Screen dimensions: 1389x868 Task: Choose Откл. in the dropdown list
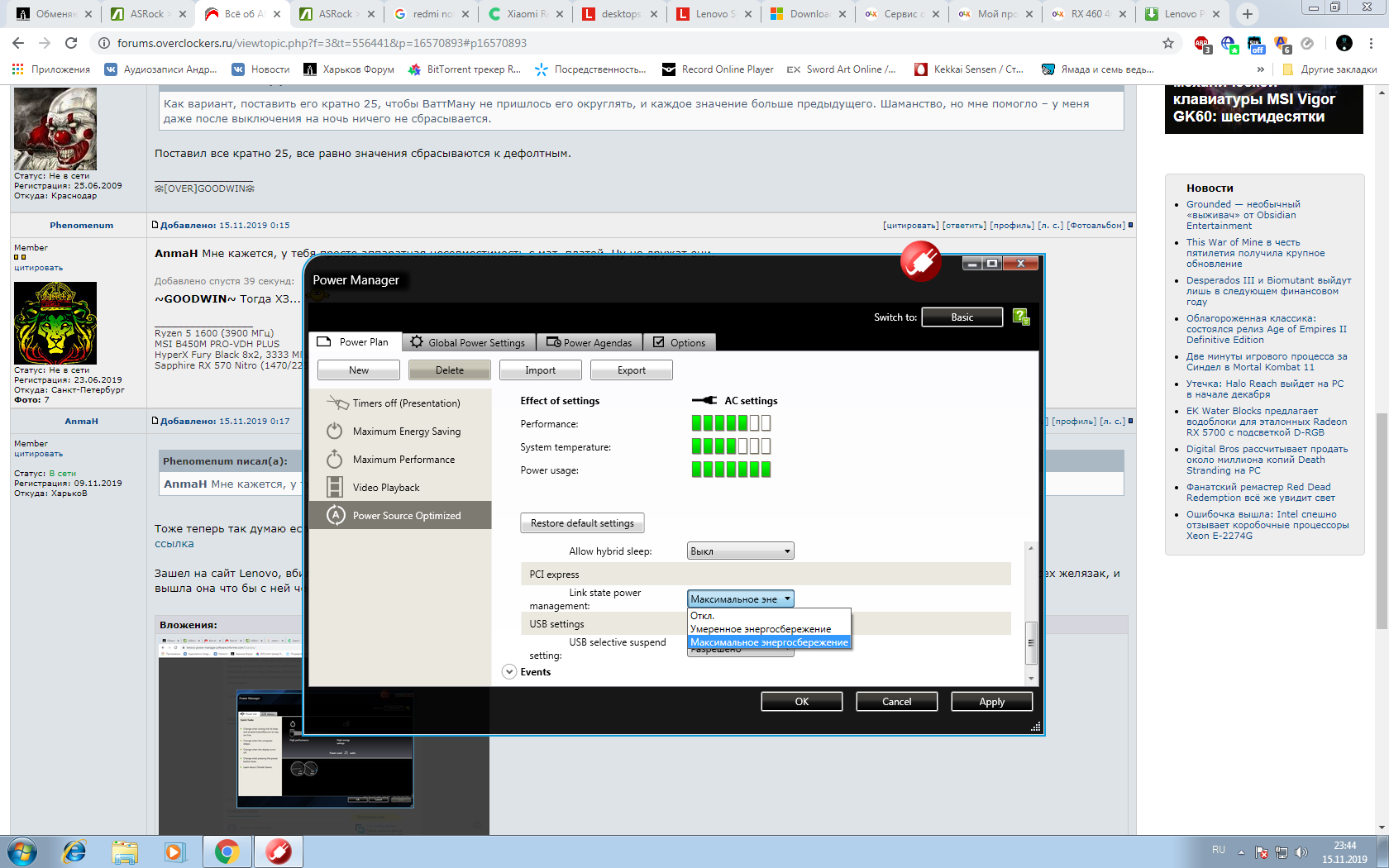pos(769,616)
